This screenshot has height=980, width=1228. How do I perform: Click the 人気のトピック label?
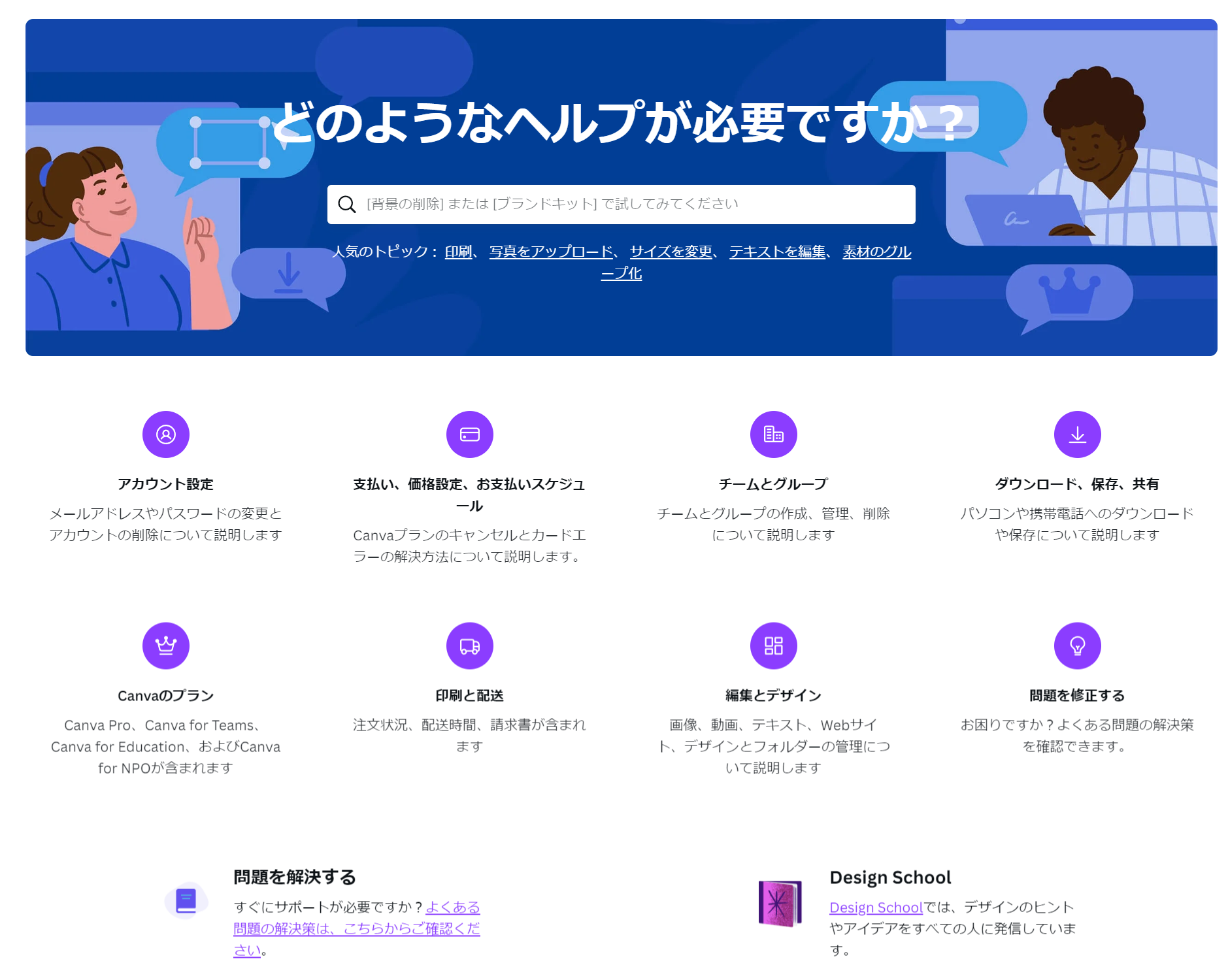click(385, 252)
